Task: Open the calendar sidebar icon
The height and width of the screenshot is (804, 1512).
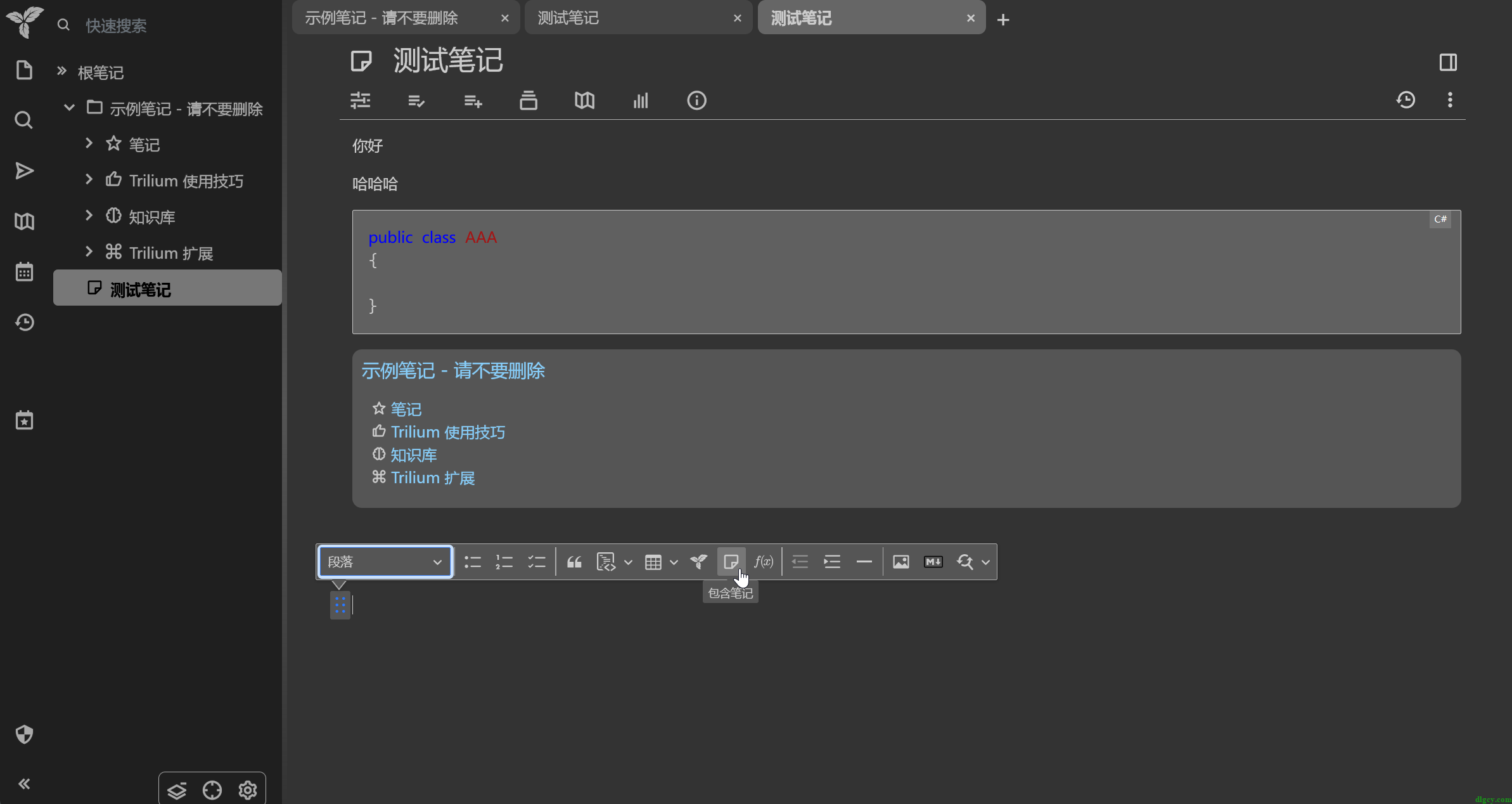Action: (24, 272)
